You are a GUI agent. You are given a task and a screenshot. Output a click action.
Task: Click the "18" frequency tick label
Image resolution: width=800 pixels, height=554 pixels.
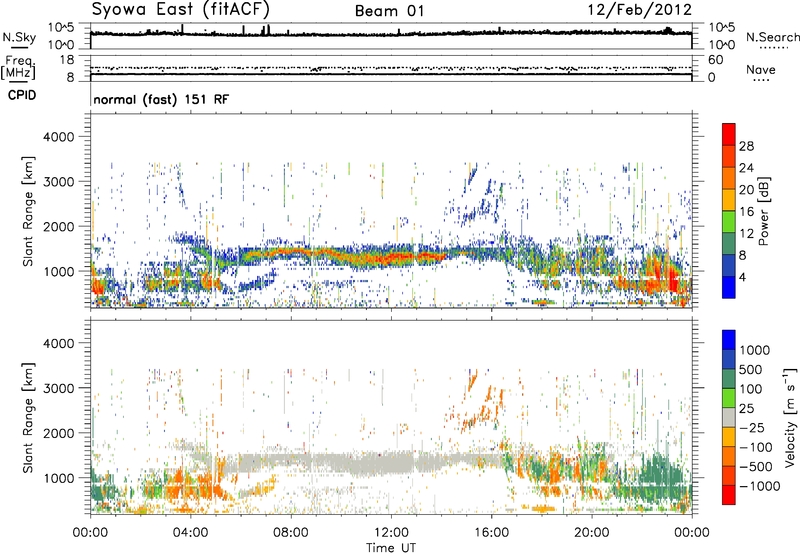tap(67, 60)
